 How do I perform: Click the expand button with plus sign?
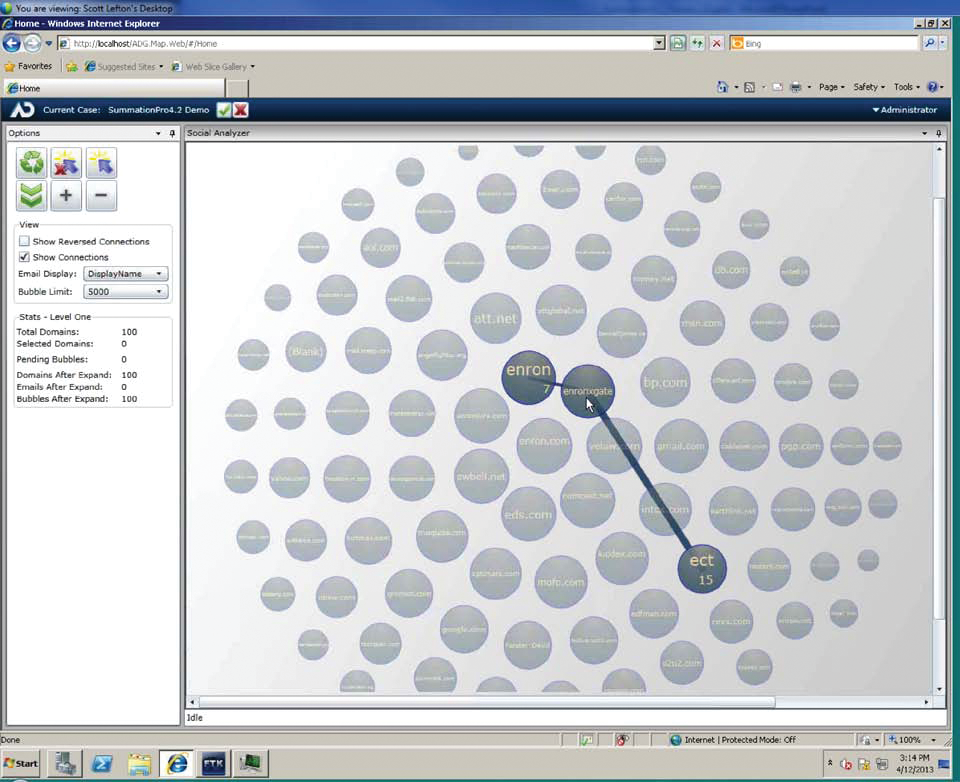coord(66,196)
